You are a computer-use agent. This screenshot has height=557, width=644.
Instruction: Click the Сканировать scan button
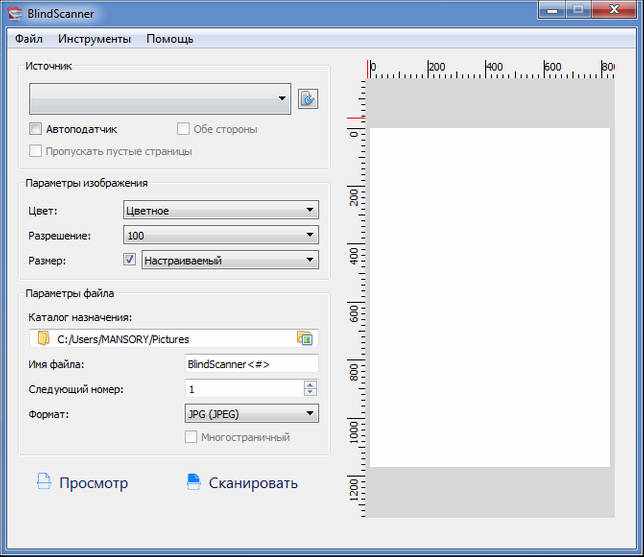[242, 483]
